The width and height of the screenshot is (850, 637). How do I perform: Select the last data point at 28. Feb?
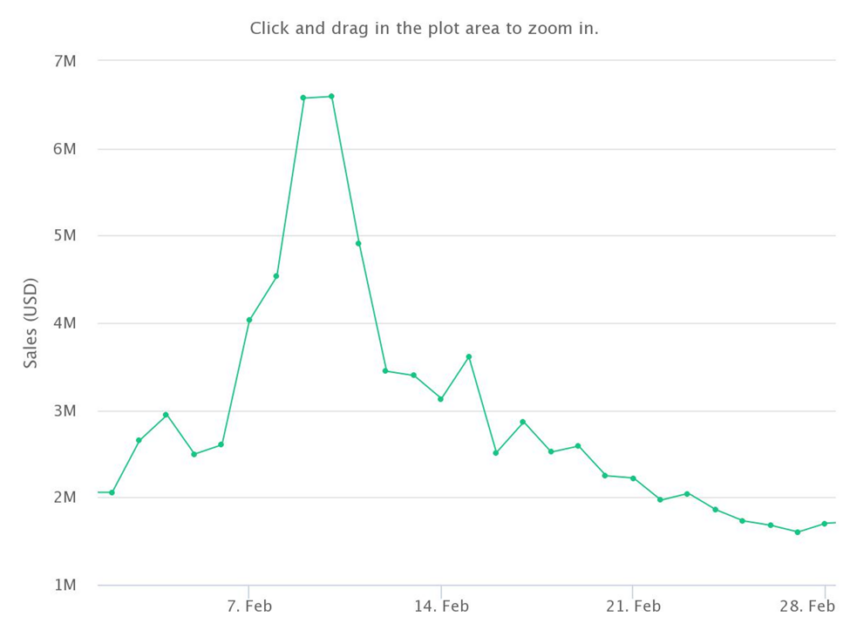point(825,524)
